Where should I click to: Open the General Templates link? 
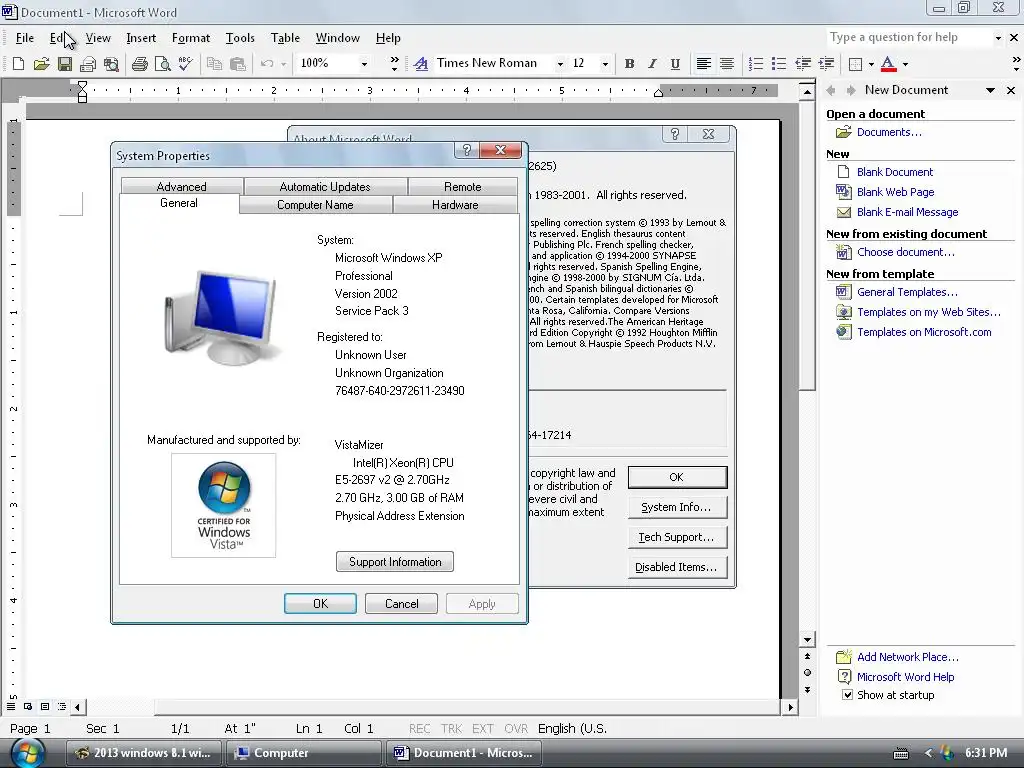click(907, 292)
